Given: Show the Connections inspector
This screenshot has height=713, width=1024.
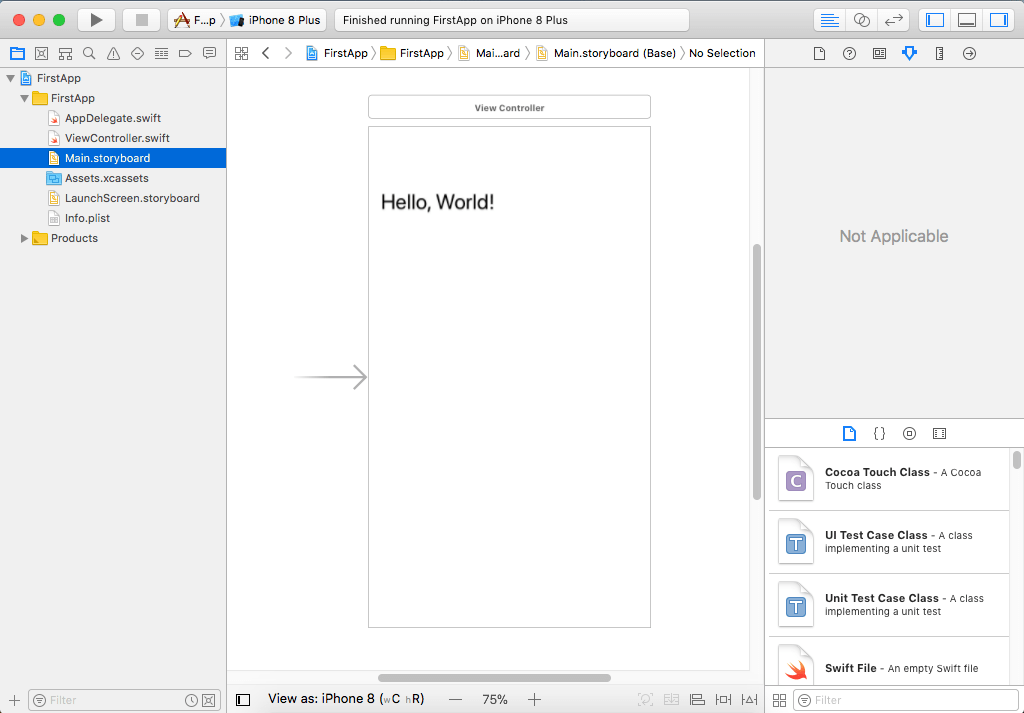Looking at the screenshot, I should coord(968,53).
